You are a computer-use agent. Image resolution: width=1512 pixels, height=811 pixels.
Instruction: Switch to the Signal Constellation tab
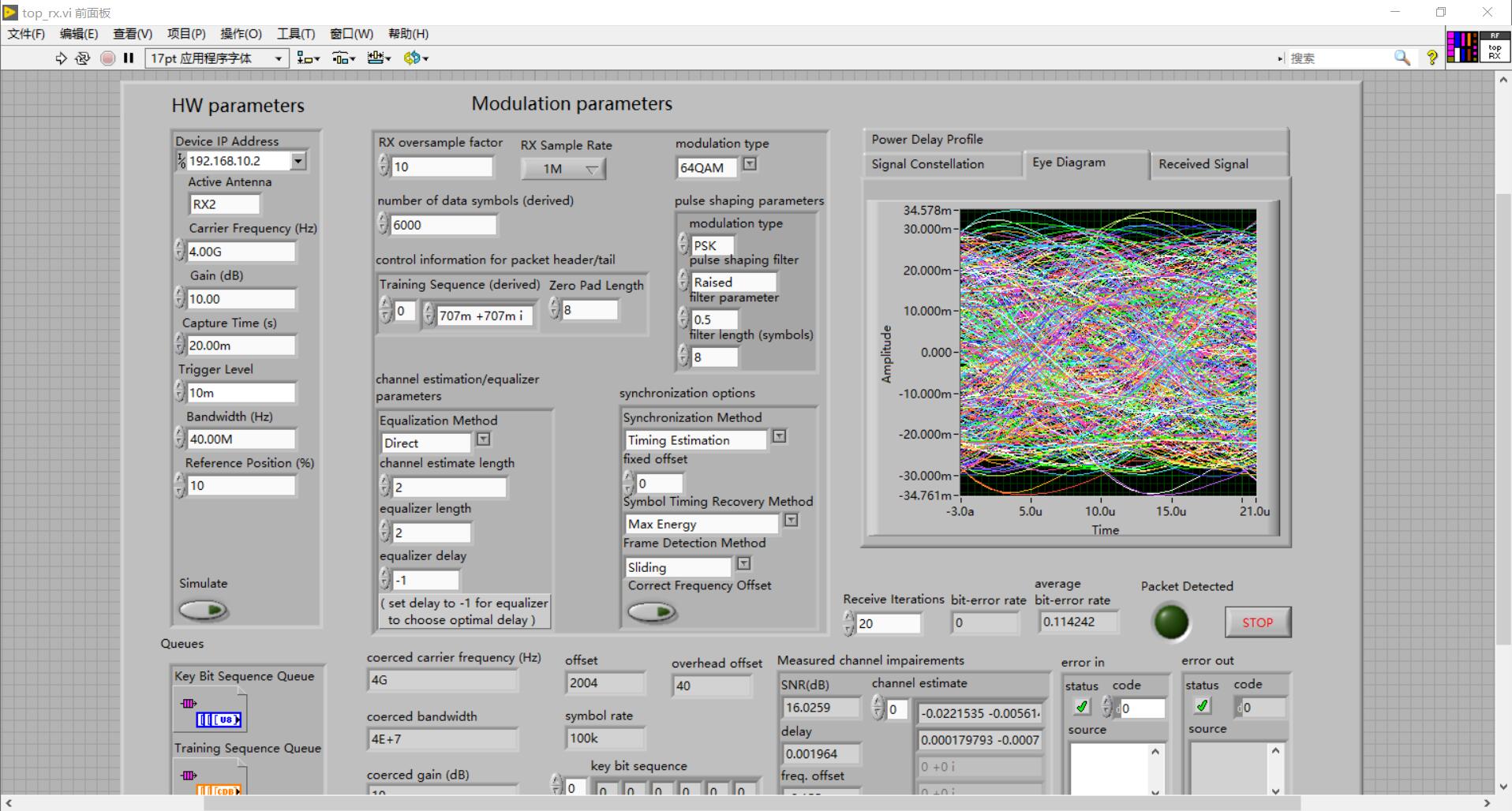(943, 164)
